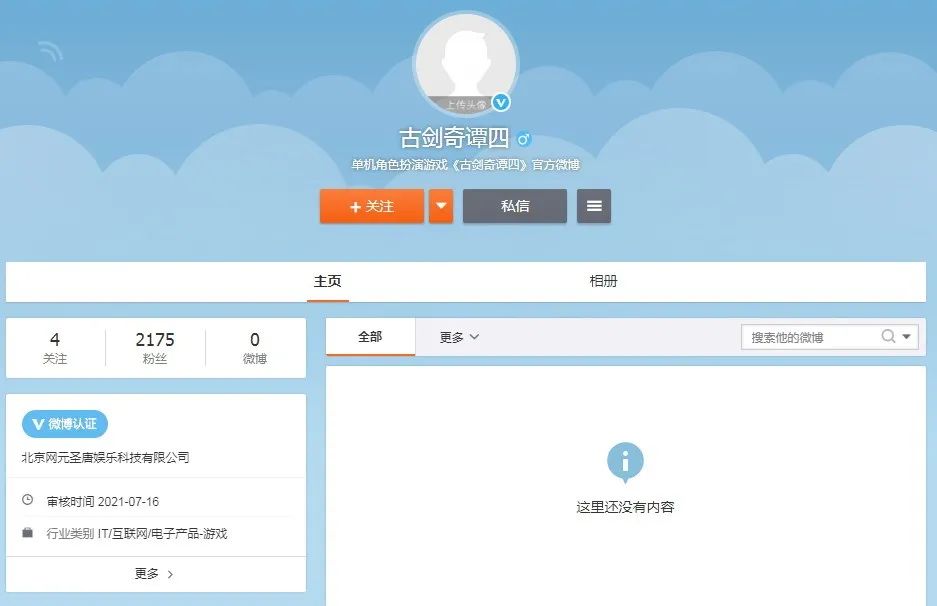Expand the 更多 filter dropdown in the feed

[456, 337]
